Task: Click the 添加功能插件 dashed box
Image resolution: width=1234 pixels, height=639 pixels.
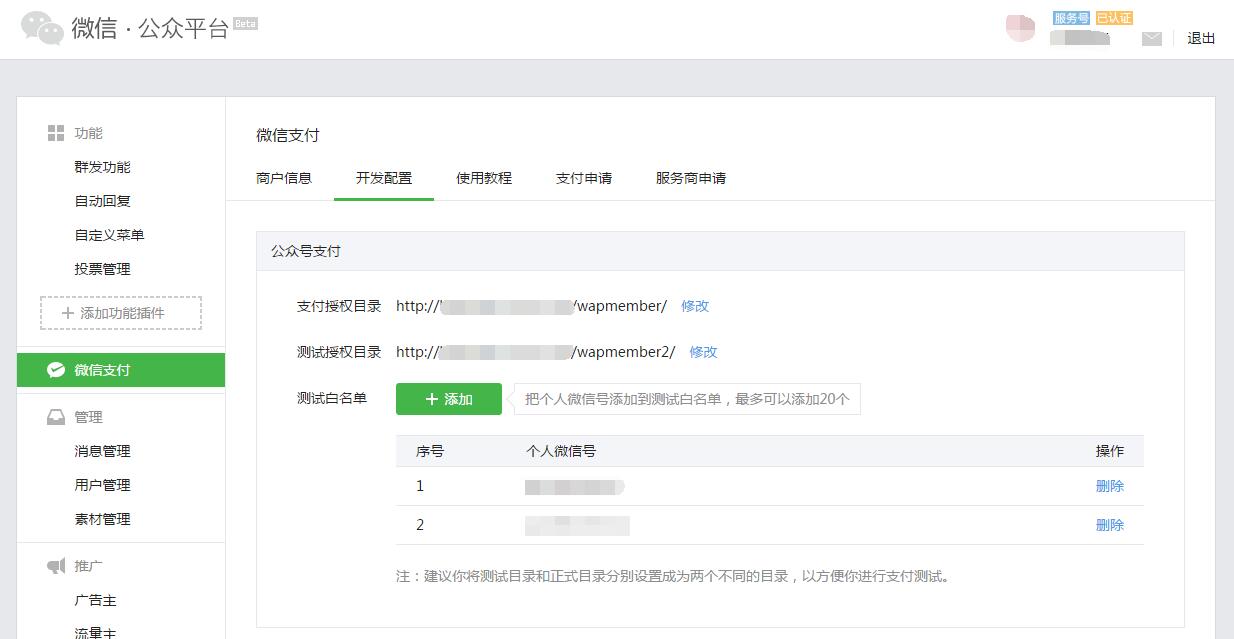Action: coord(121,313)
